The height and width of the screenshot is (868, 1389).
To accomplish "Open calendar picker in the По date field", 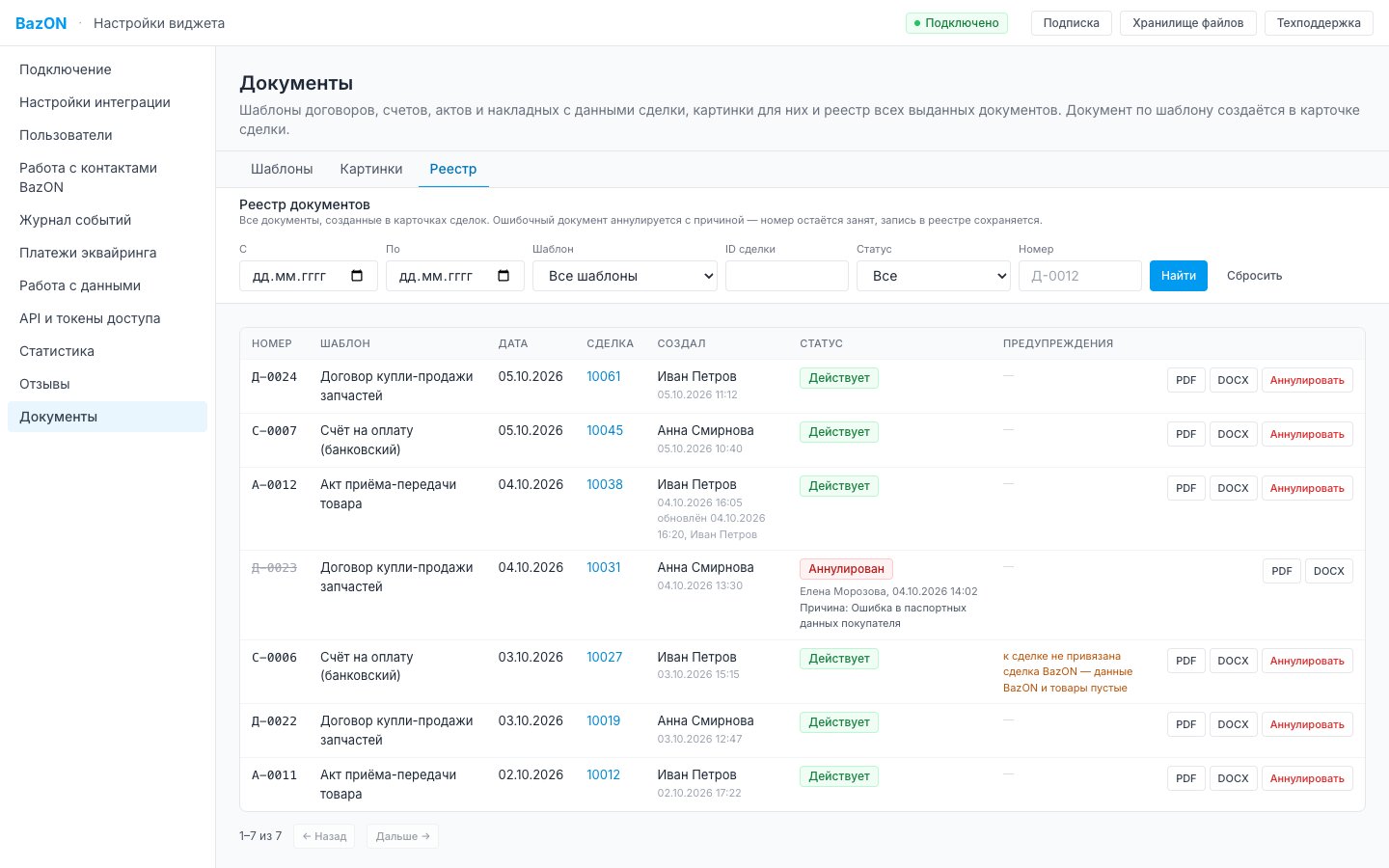I will [x=504, y=276].
